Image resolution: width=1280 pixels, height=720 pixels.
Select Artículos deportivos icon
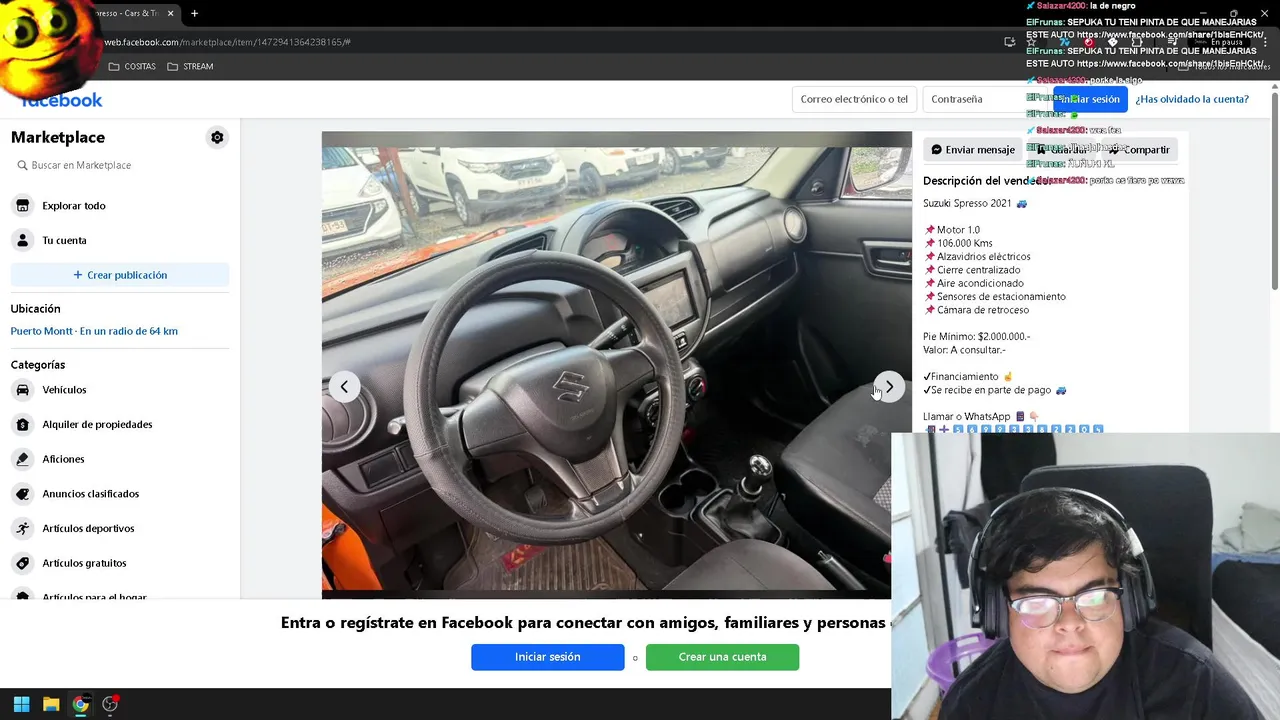(23, 528)
